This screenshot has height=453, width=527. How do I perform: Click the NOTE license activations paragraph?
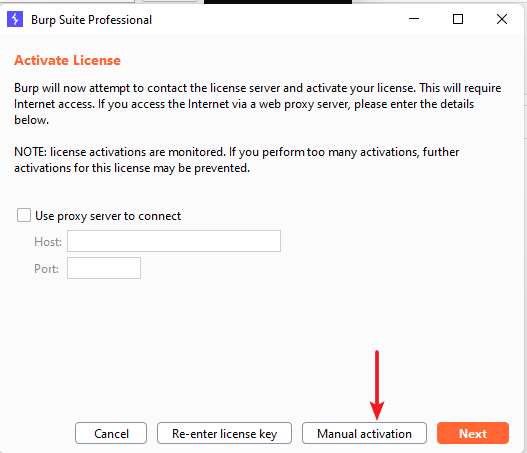tap(237, 160)
